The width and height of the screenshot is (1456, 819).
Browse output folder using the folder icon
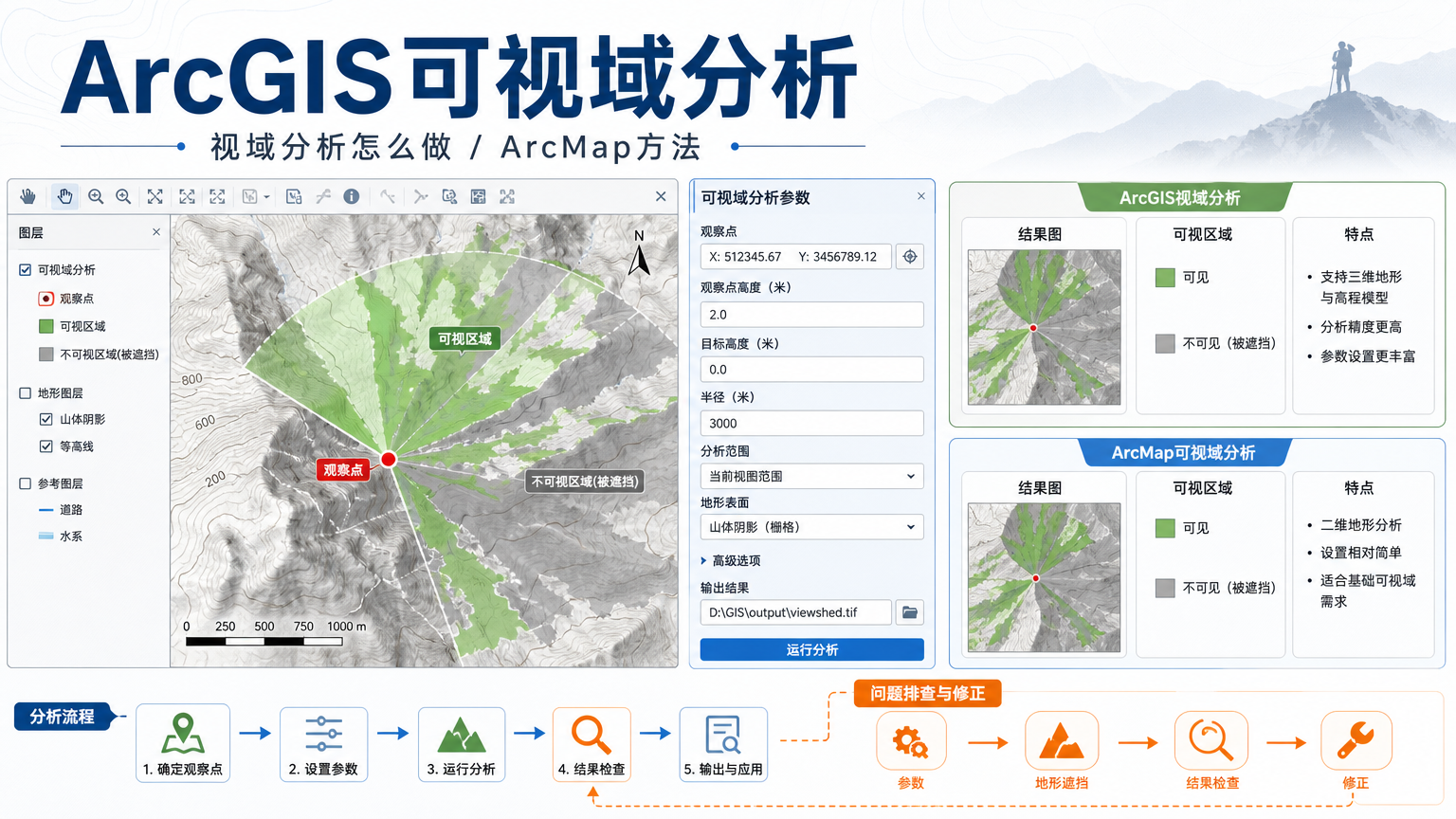point(910,612)
